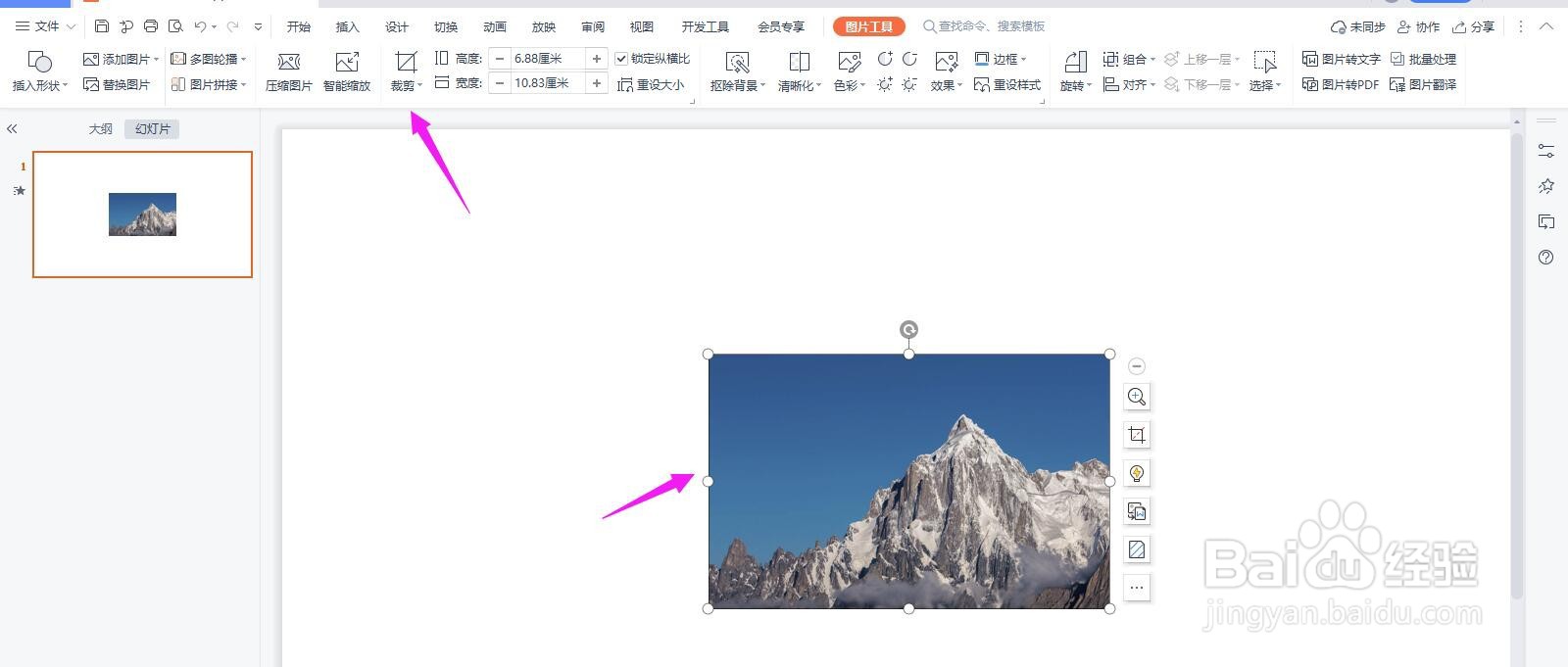
Task: Click Picture Translate (图片翻译)
Action: click(x=1423, y=85)
